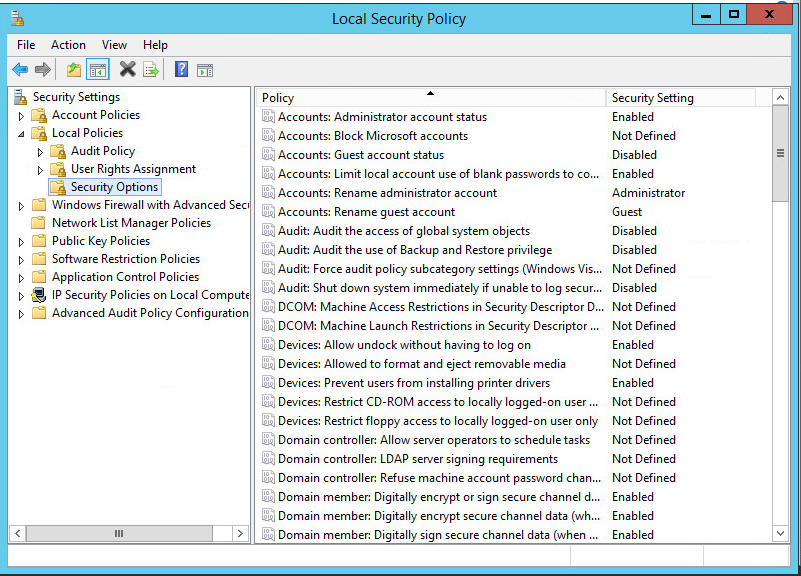Open the Action menu
Screen dimensions: 801x576
click(x=68, y=45)
